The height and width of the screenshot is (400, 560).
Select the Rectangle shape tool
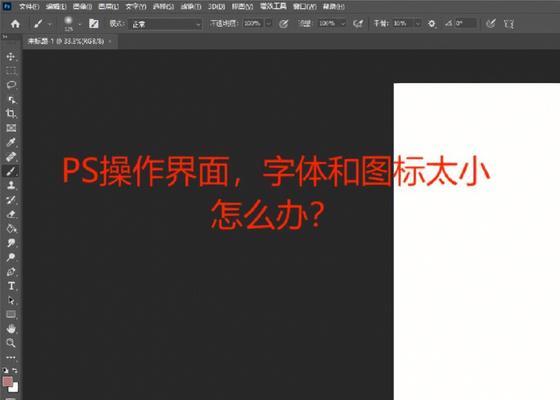pyautogui.click(x=11, y=315)
